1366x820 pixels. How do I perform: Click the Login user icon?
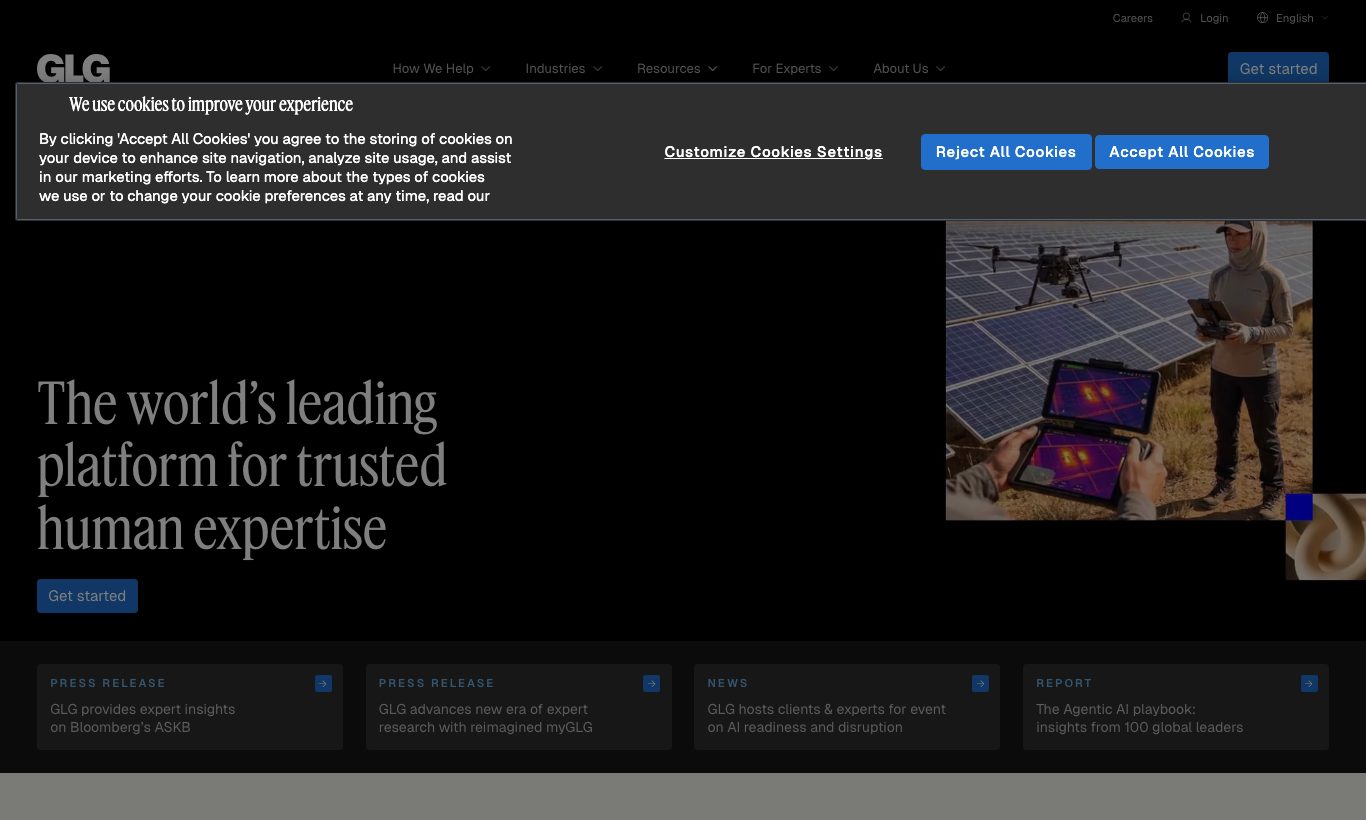pyautogui.click(x=1186, y=18)
